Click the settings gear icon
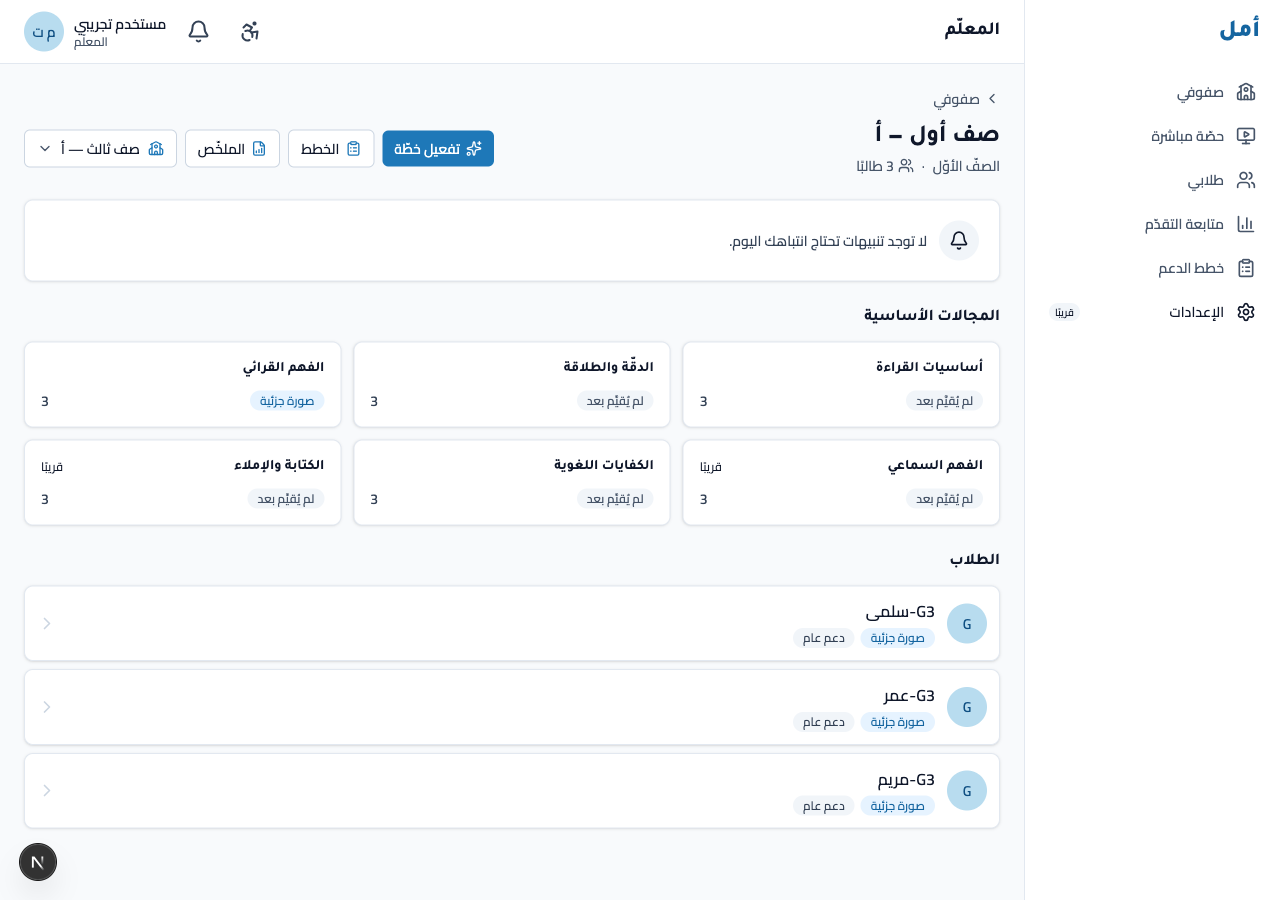The height and width of the screenshot is (900, 1280). (x=1246, y=312)
